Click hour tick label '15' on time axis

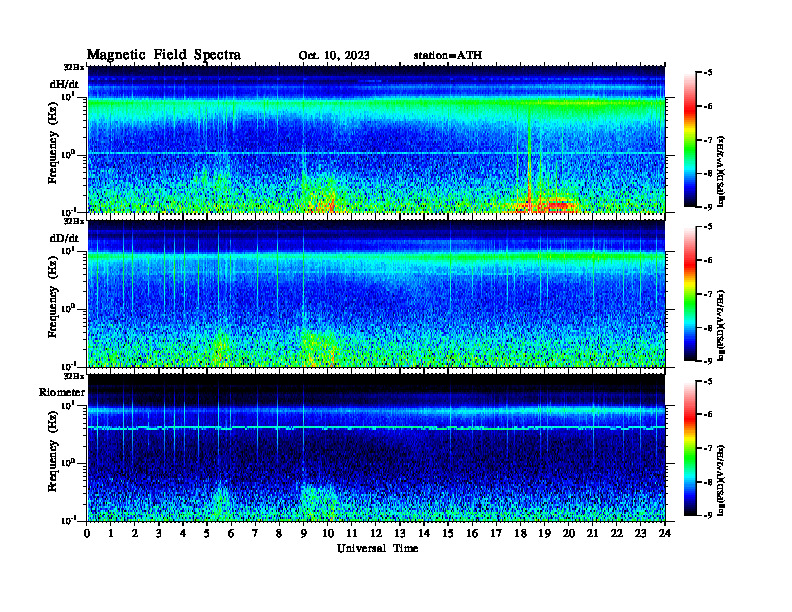(x=448, y=533)
